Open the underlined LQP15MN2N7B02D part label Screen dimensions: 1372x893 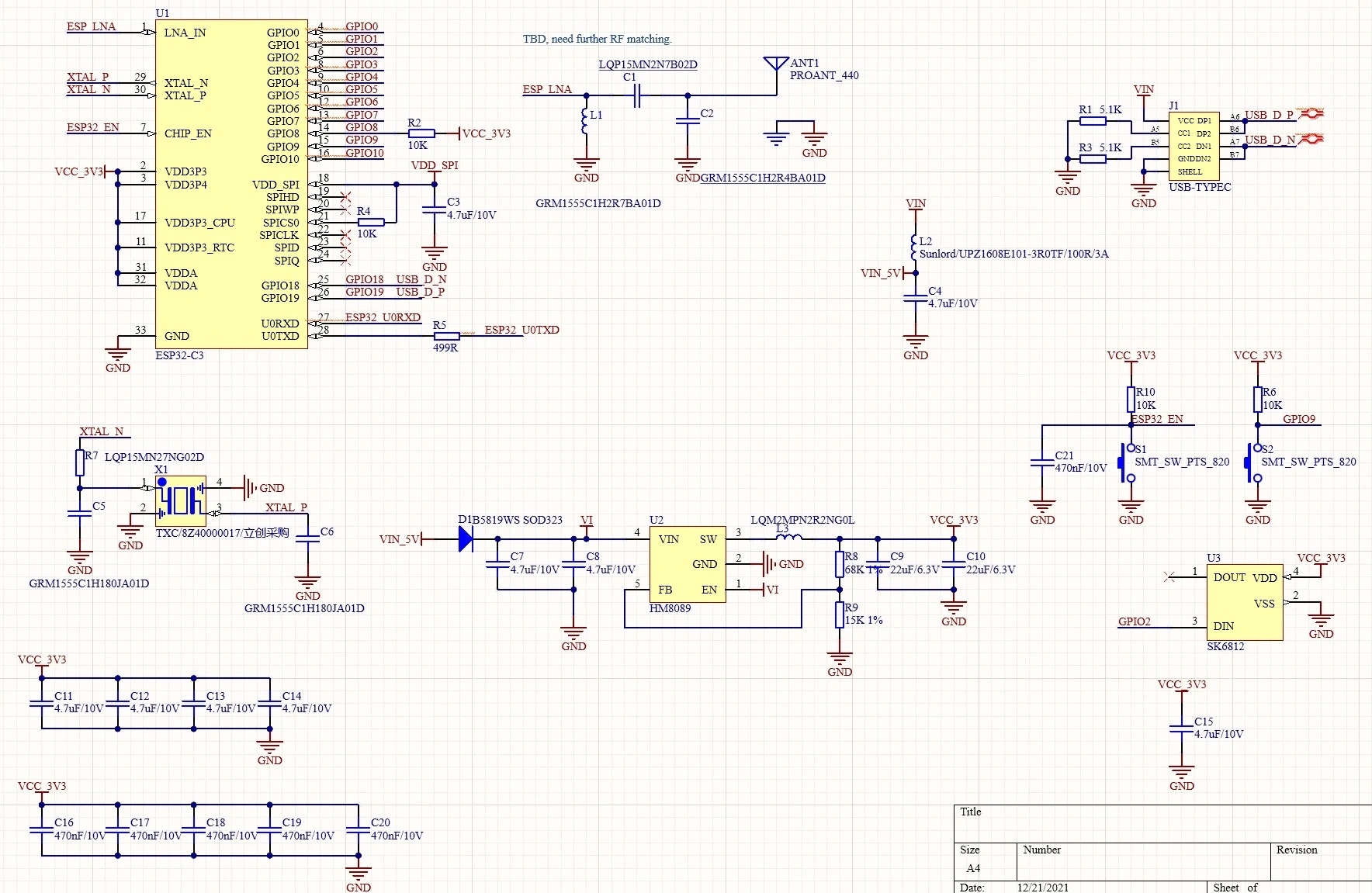click(647, 64)
